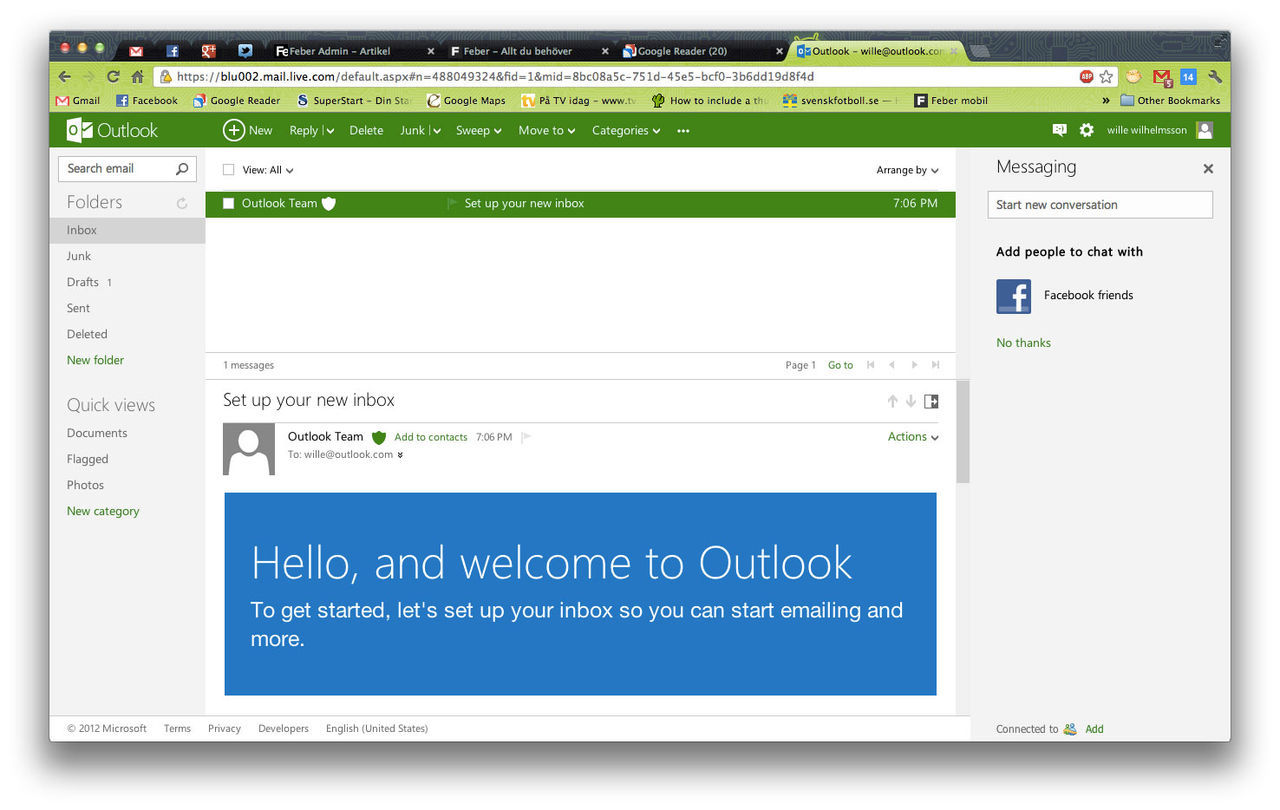Open the Settings gear icon
Screen dimensions: 1280x810
1087,130
